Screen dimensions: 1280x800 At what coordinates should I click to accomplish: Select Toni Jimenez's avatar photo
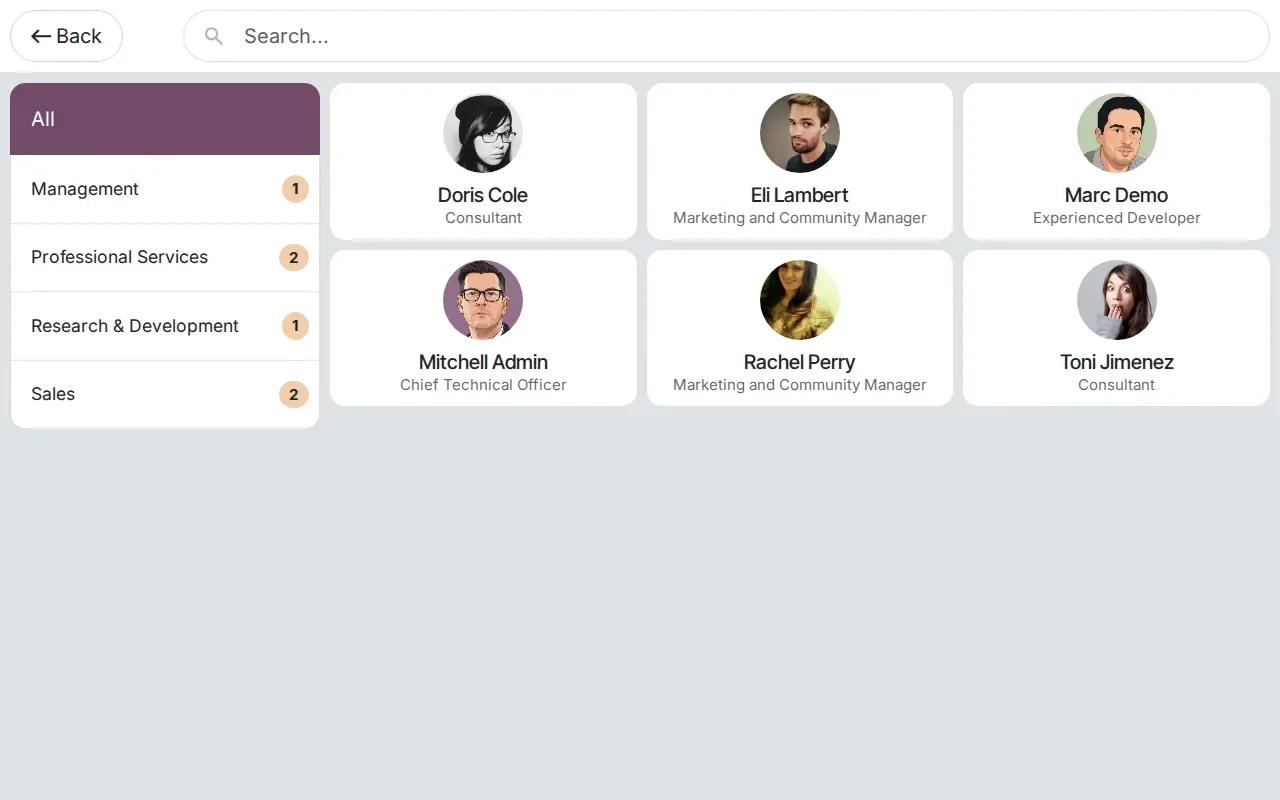[x=1117, y=300]
